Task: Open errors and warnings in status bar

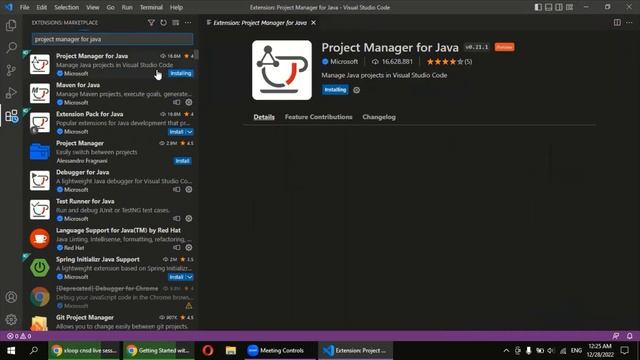Action: (x=19, y=336)
